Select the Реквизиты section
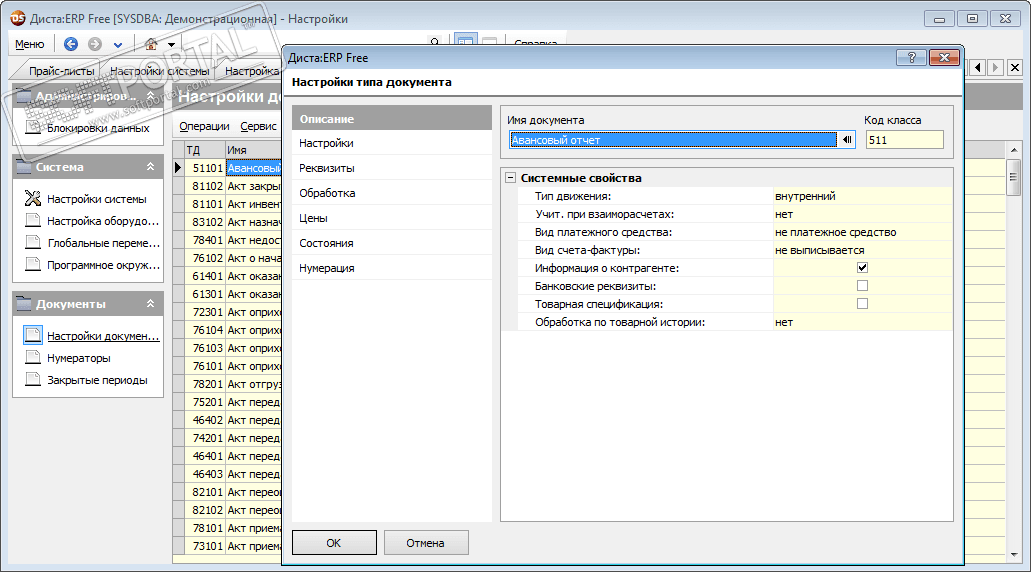Viewport: 1031px width, 572px height. (392, 168)
